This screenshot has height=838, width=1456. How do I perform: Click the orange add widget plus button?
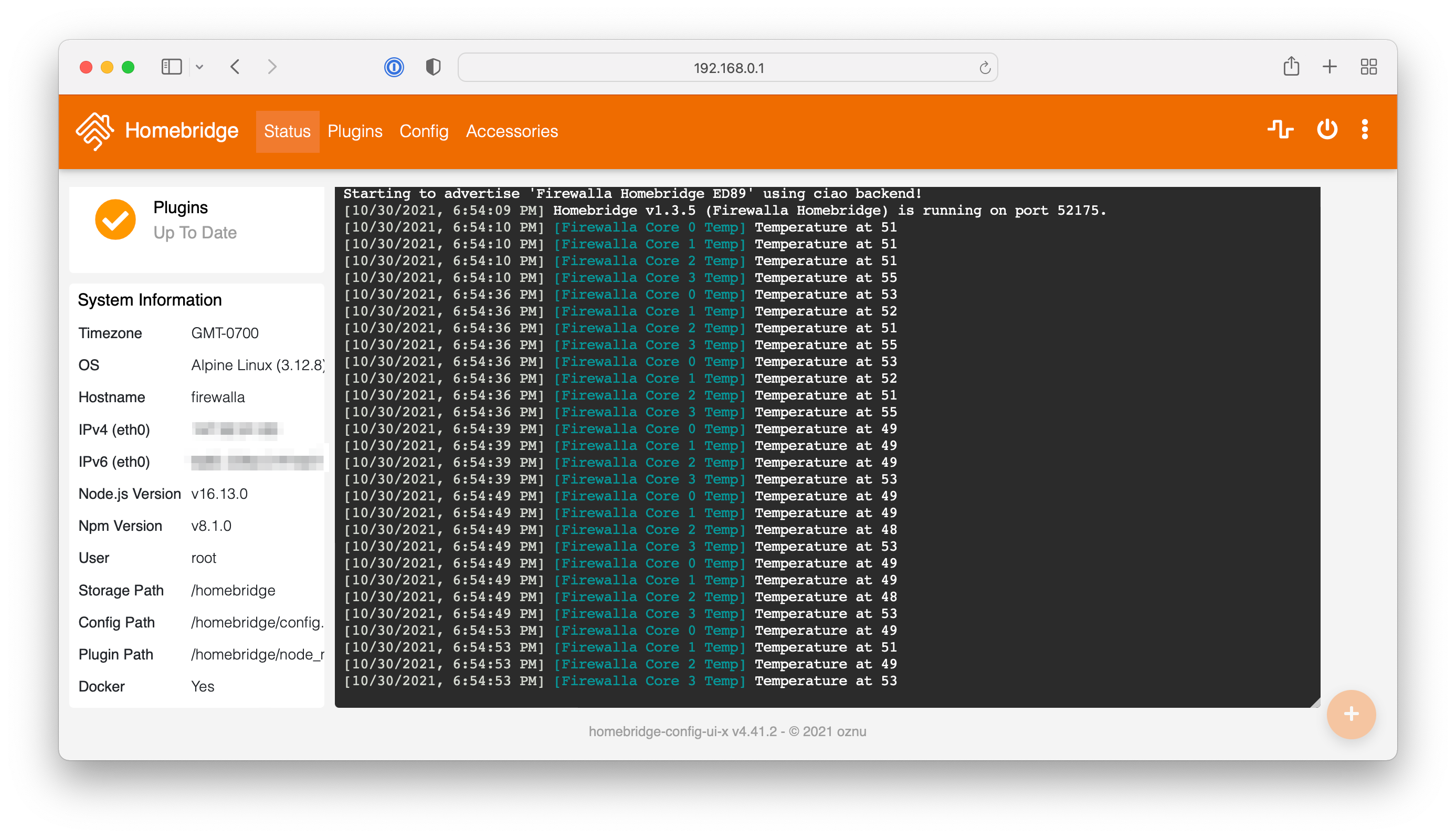tap(1351, 714)
